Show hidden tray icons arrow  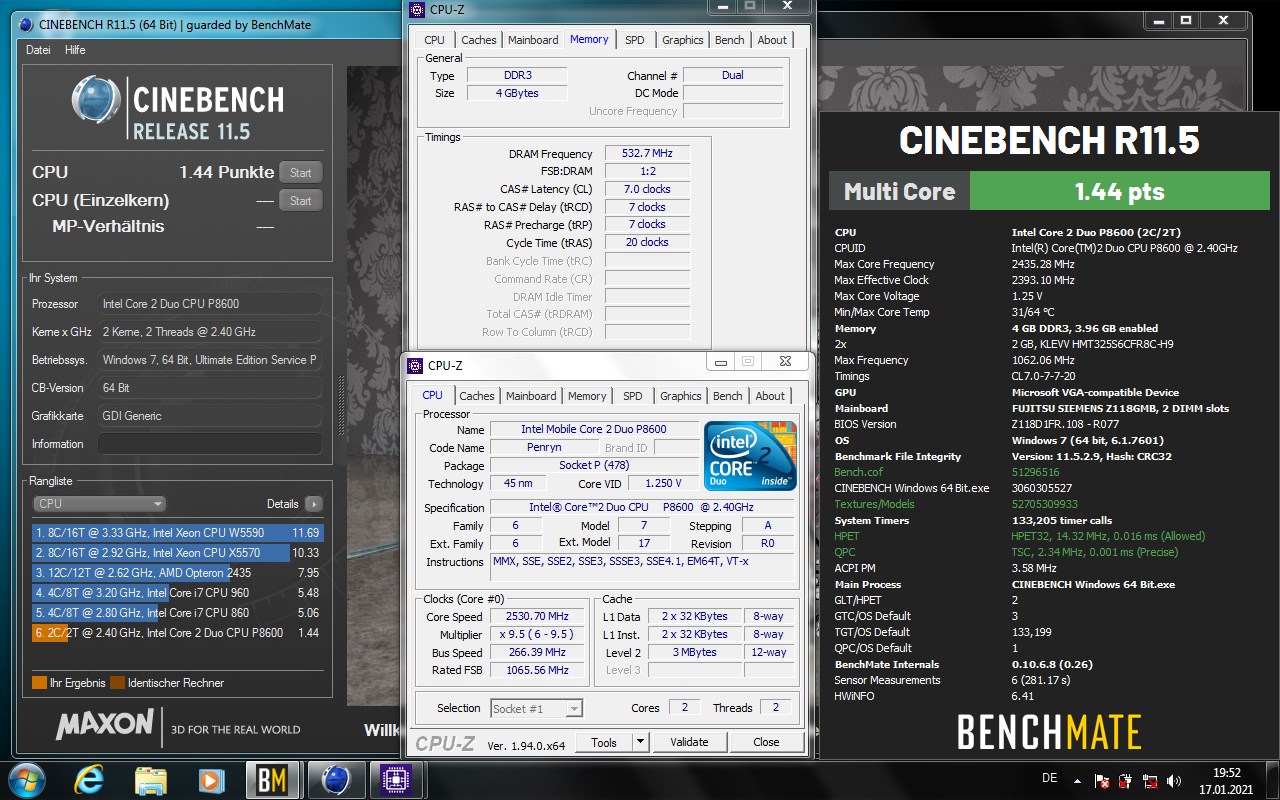1077,781
